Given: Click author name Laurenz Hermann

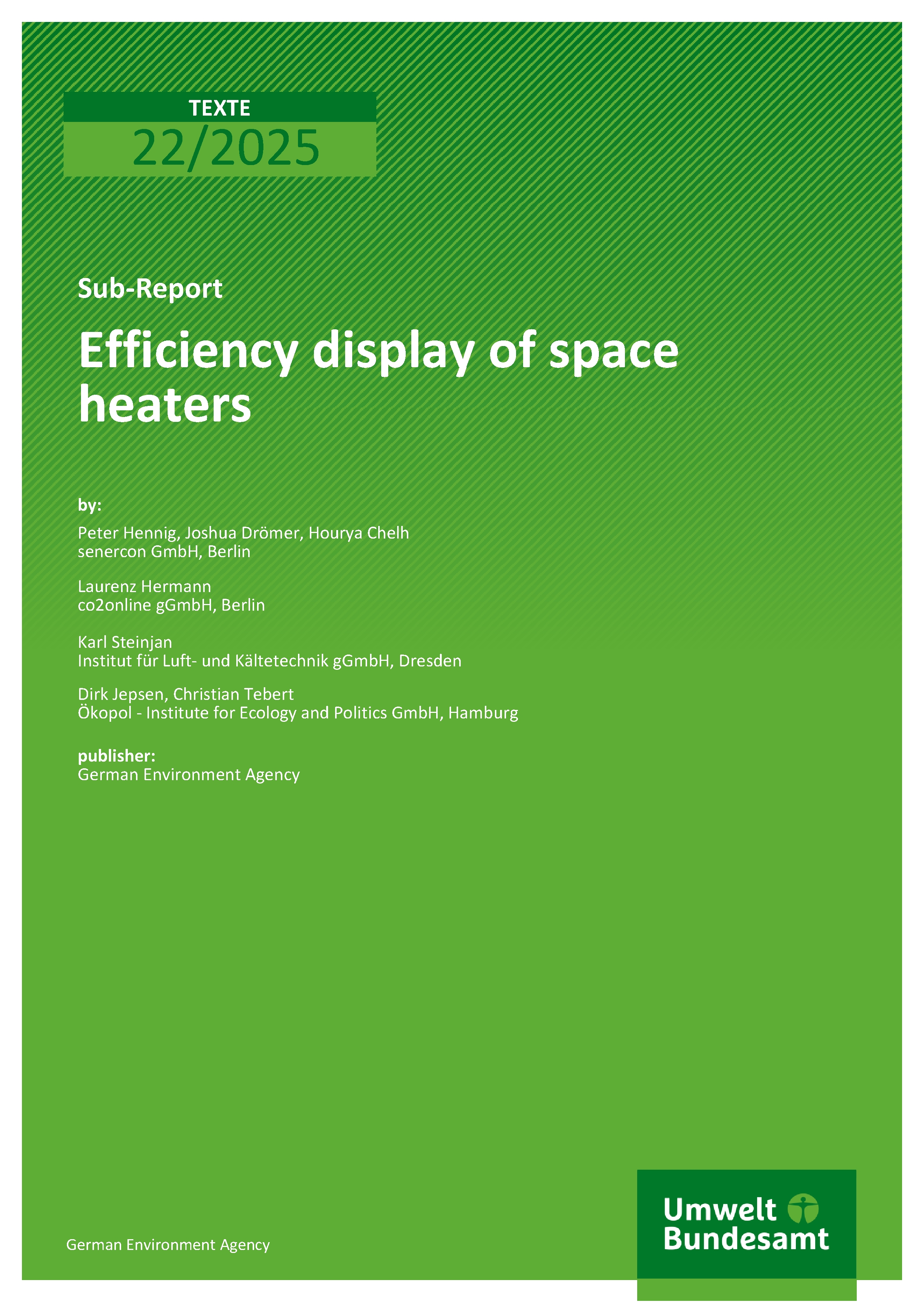Looking at the screenshot, I should [x=144, y=586].
